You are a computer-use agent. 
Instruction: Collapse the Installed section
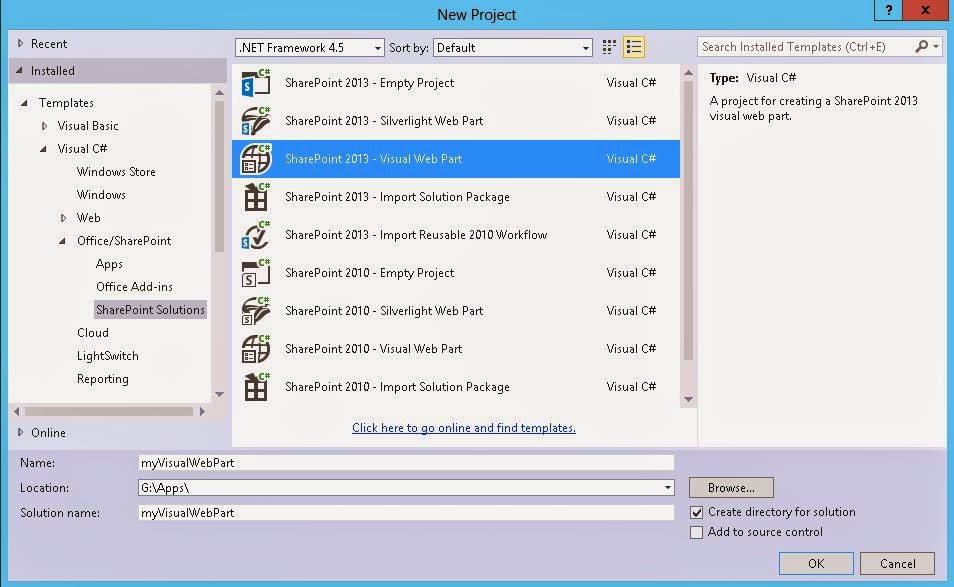point(19,71)
